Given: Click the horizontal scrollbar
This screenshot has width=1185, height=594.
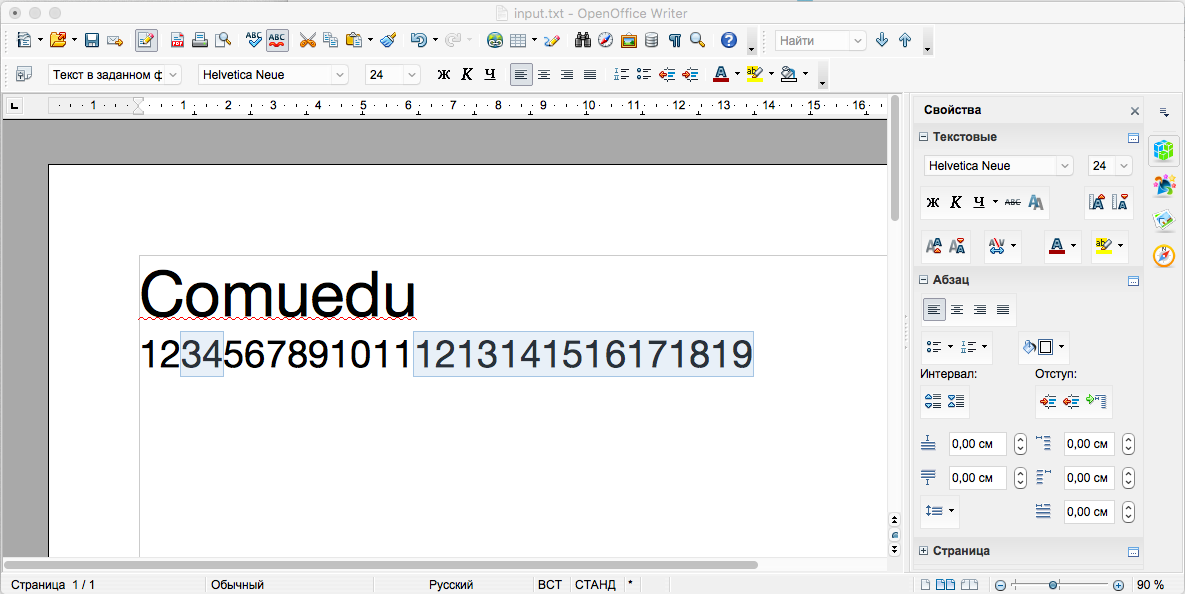Looking at the screenshot, I should (x=381, y=565).
